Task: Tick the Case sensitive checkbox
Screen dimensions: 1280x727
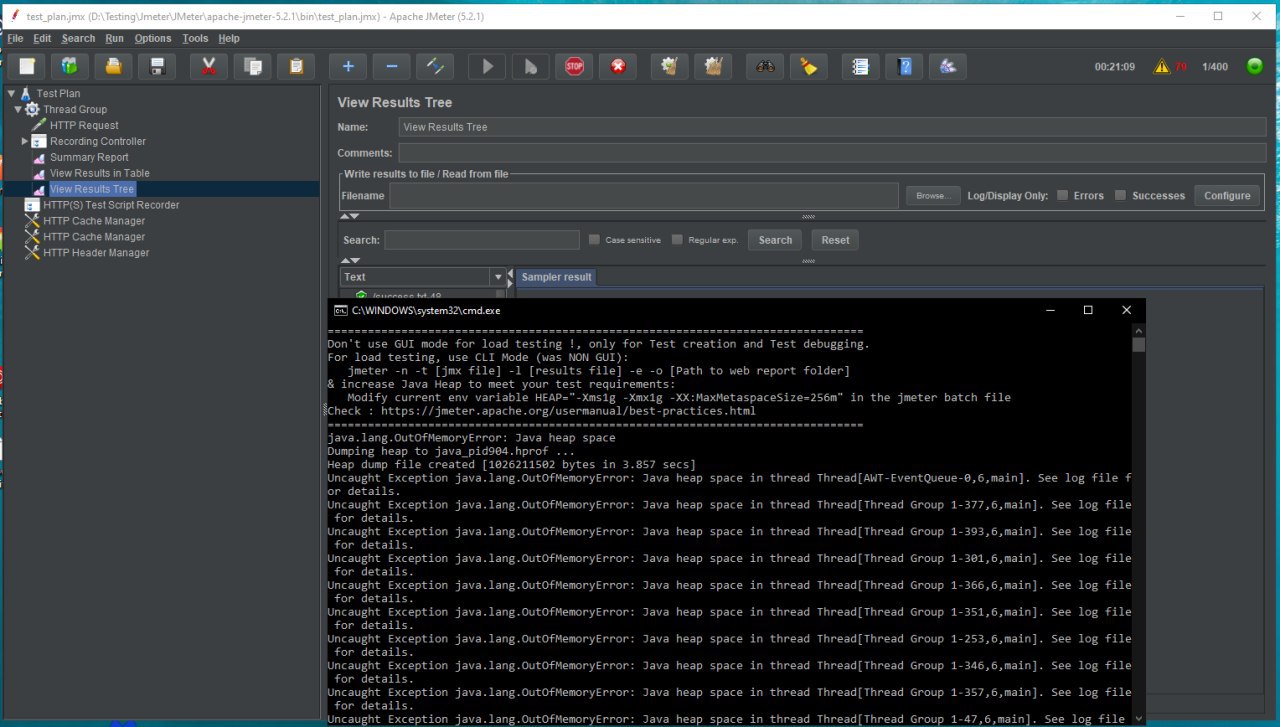Action: click(595, 240)
